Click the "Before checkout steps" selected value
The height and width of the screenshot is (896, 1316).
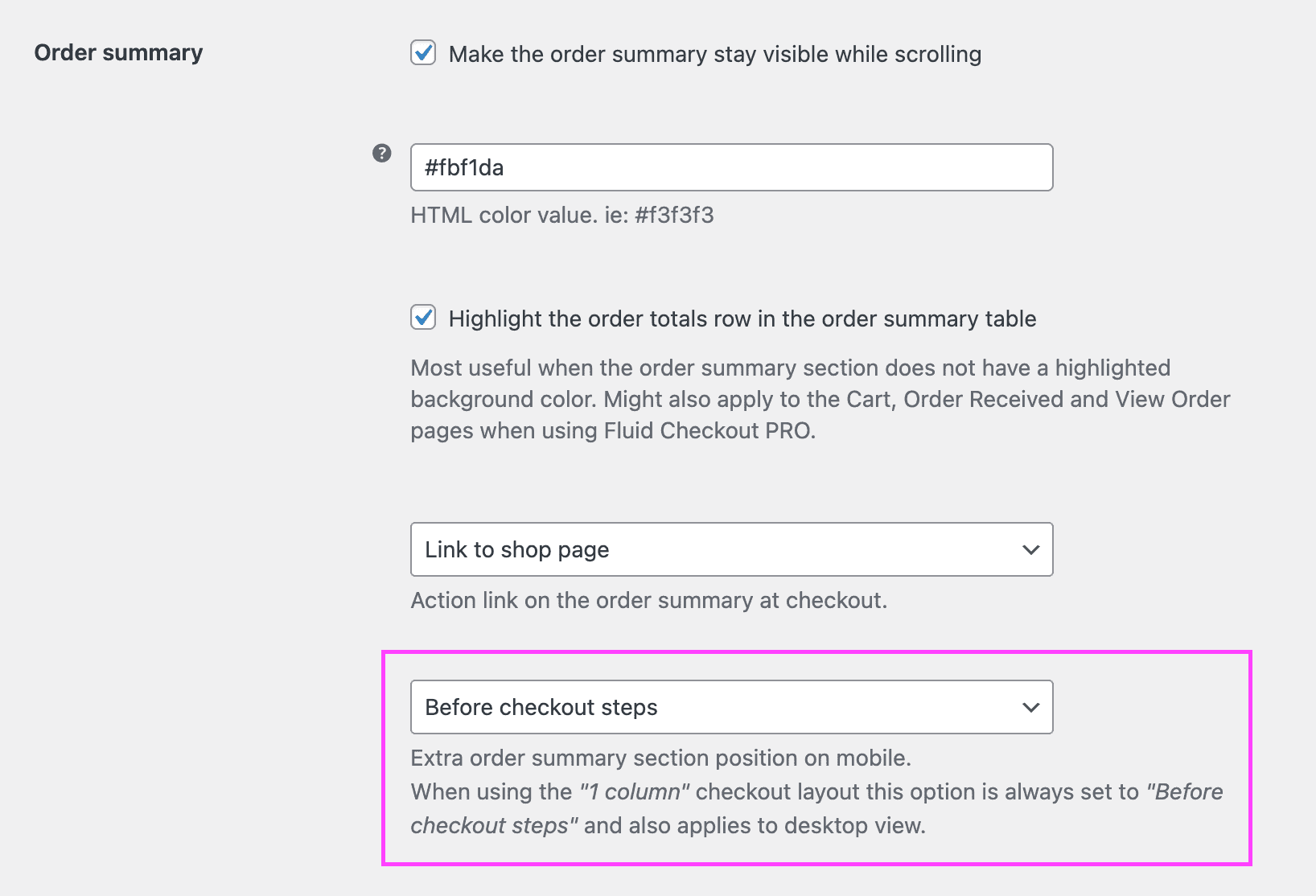click(x=541, y=707)
